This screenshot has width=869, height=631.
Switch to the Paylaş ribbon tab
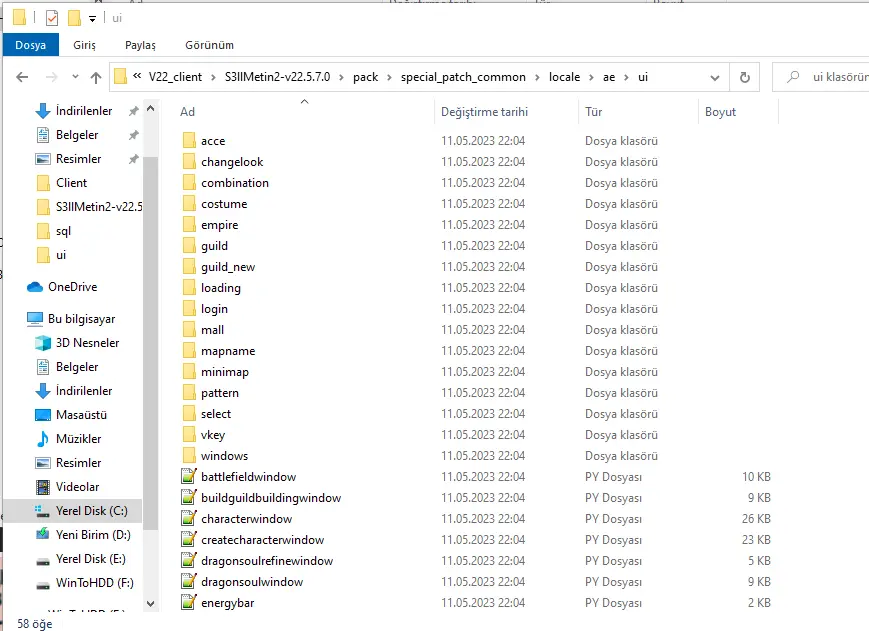[140, 45]
